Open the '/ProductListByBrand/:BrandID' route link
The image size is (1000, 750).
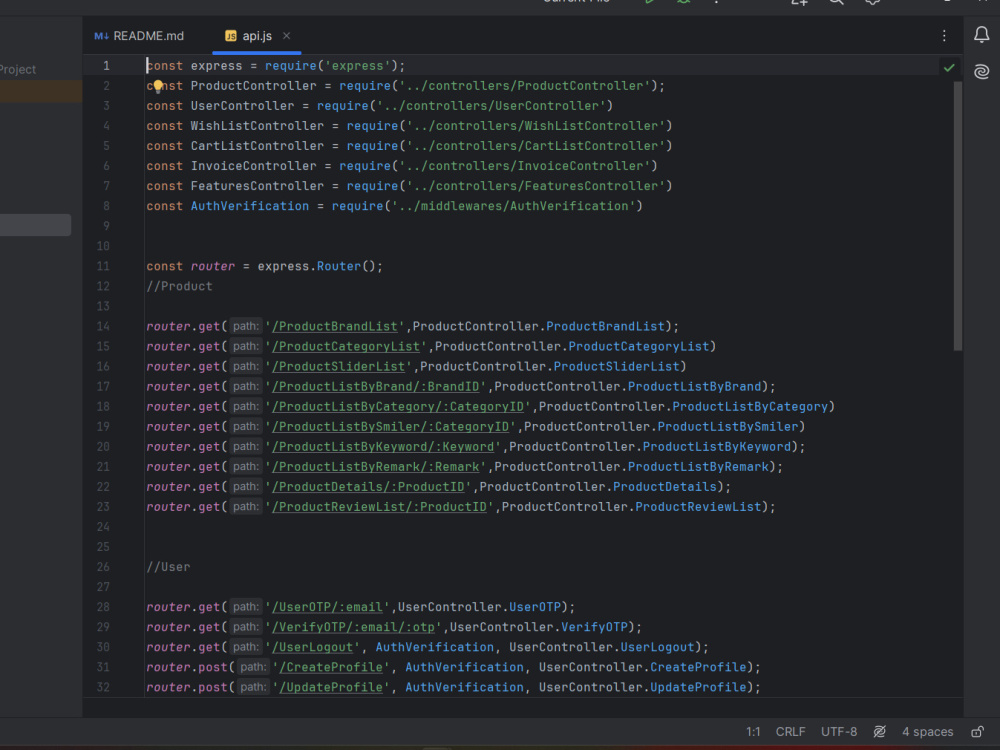pos(378,386)
